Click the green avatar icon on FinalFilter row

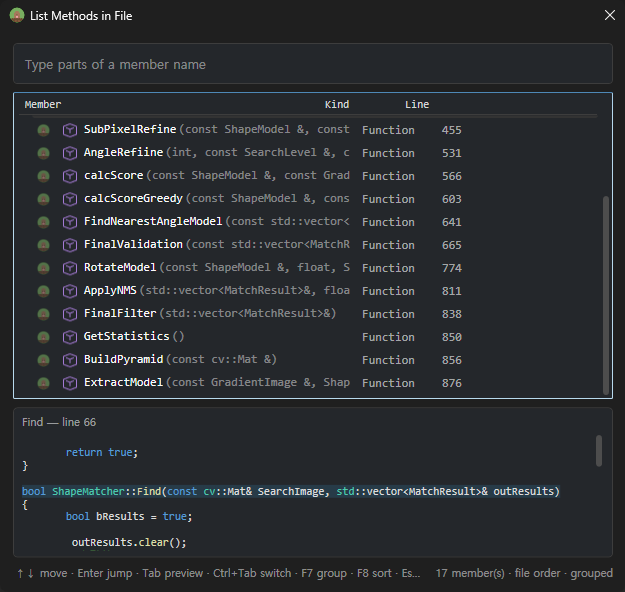pos(43,314)
